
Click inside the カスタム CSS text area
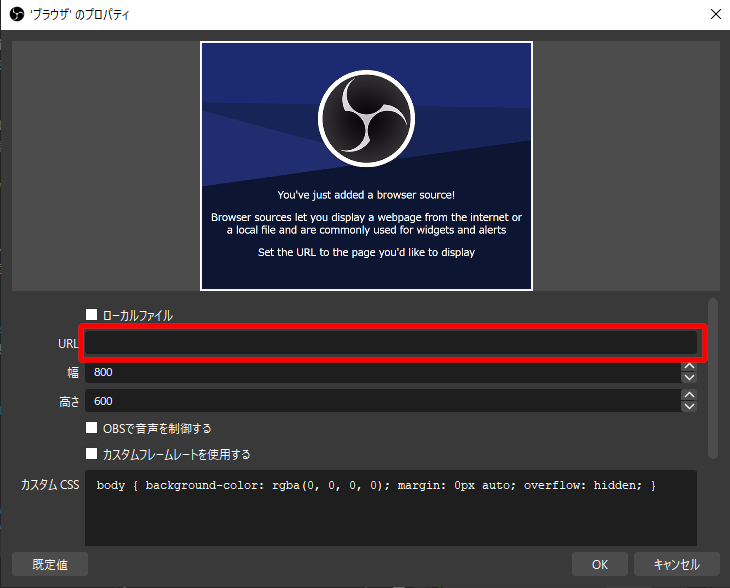(x=391, y=508)
